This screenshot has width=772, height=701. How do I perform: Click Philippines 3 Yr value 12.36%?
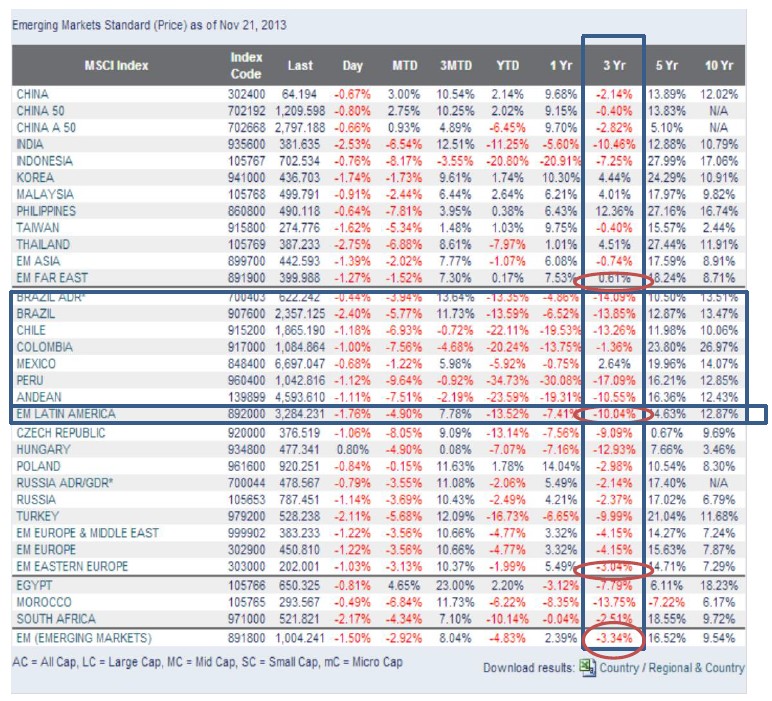pyautogui.click(x=614, y=211)
